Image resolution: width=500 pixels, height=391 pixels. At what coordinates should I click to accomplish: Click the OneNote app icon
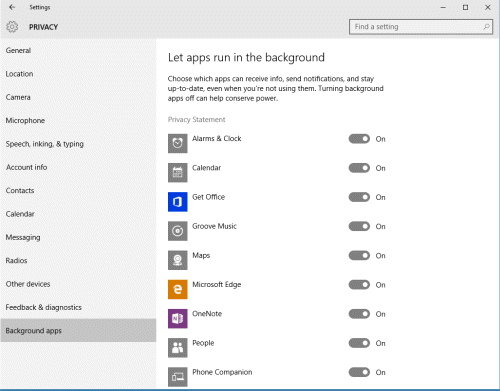pyautogui.click(x=178, y=318)
